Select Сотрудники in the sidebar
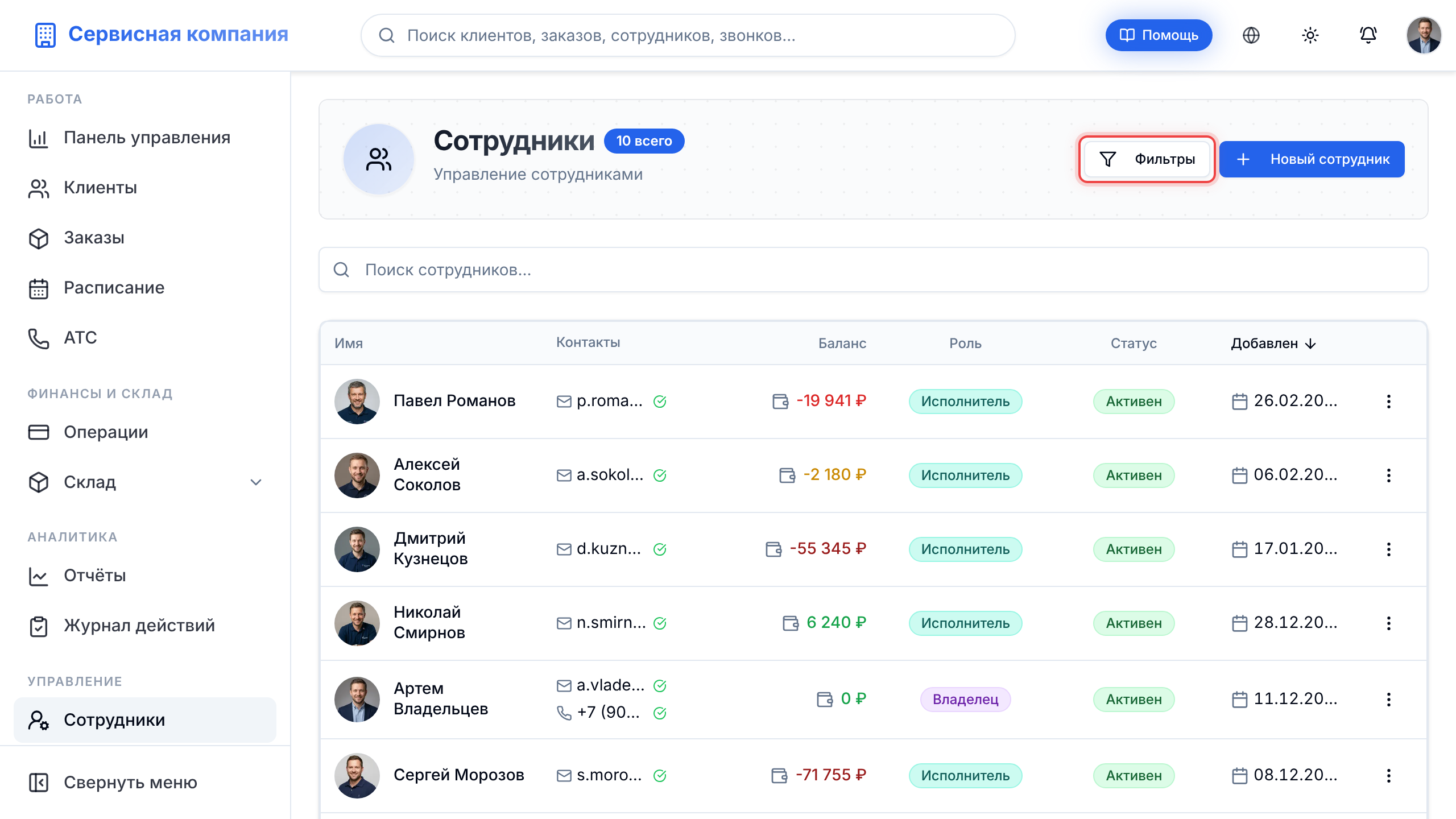Image resolution: width=1456 pixels, height=819 pixels. click(145, 720)
